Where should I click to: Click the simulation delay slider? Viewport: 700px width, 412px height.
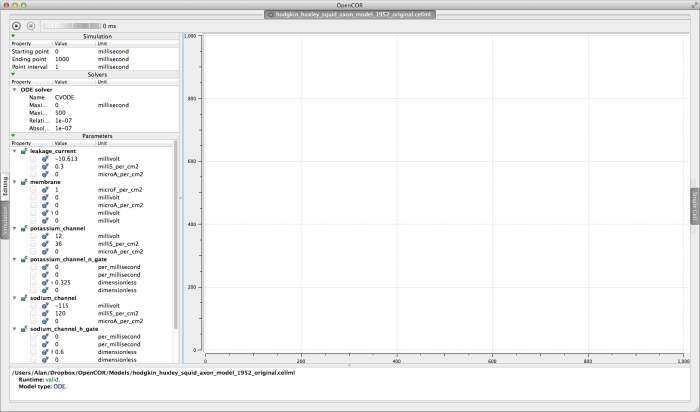click(68, 24)
